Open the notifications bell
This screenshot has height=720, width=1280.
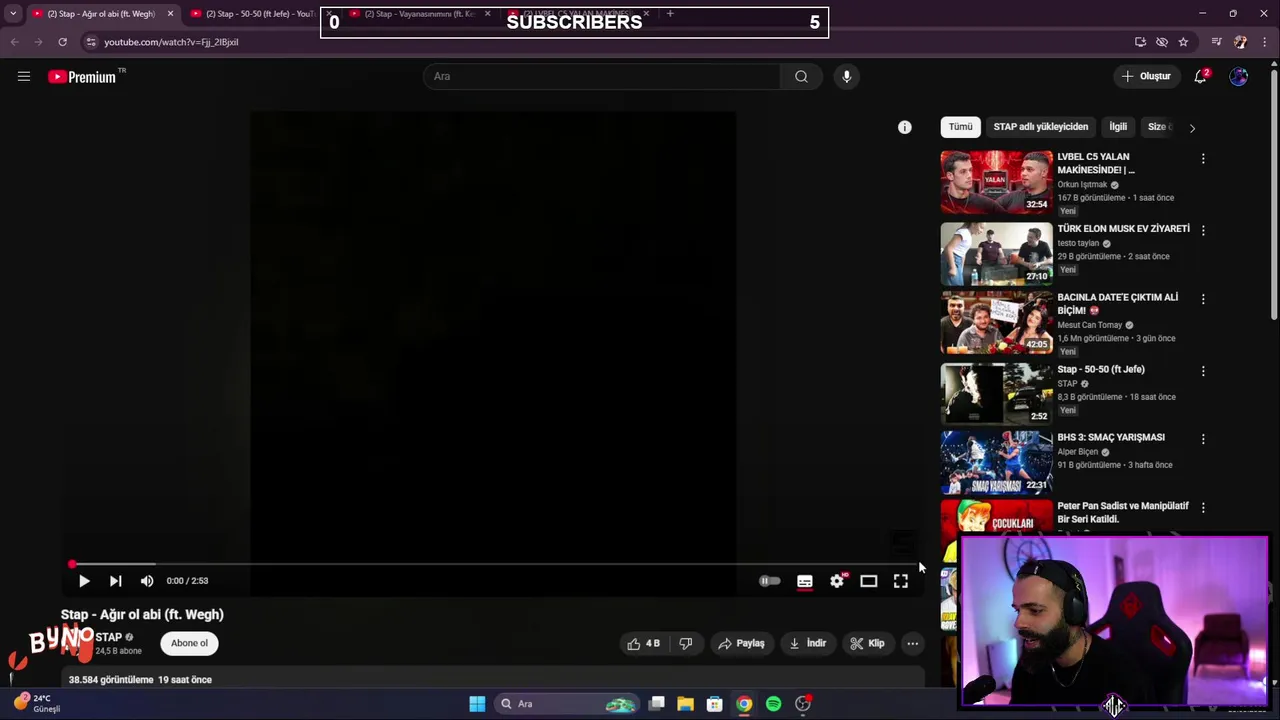(x=1201, y=76)
